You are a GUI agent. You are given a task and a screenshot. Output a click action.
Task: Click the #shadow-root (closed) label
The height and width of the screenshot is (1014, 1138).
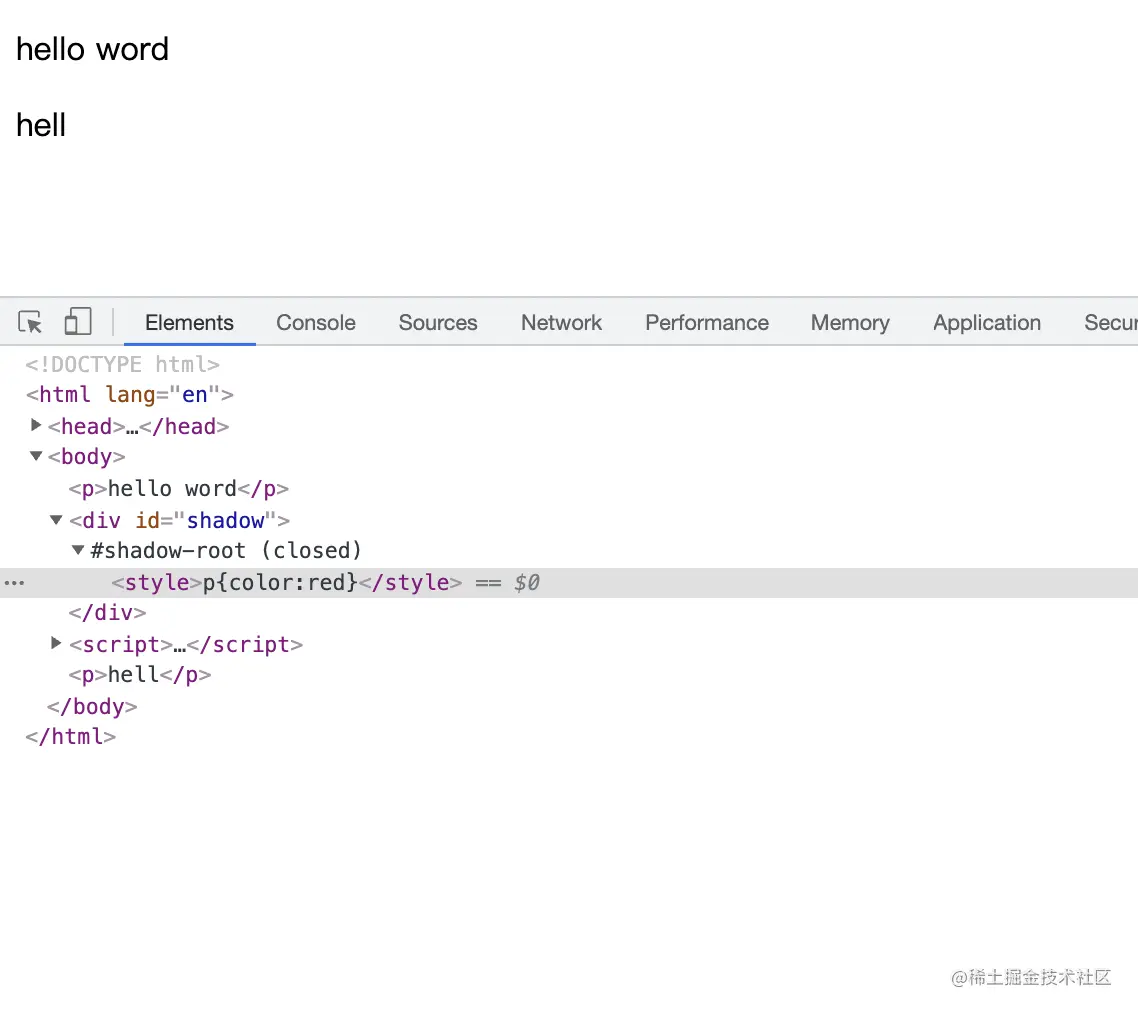(226, 551)
